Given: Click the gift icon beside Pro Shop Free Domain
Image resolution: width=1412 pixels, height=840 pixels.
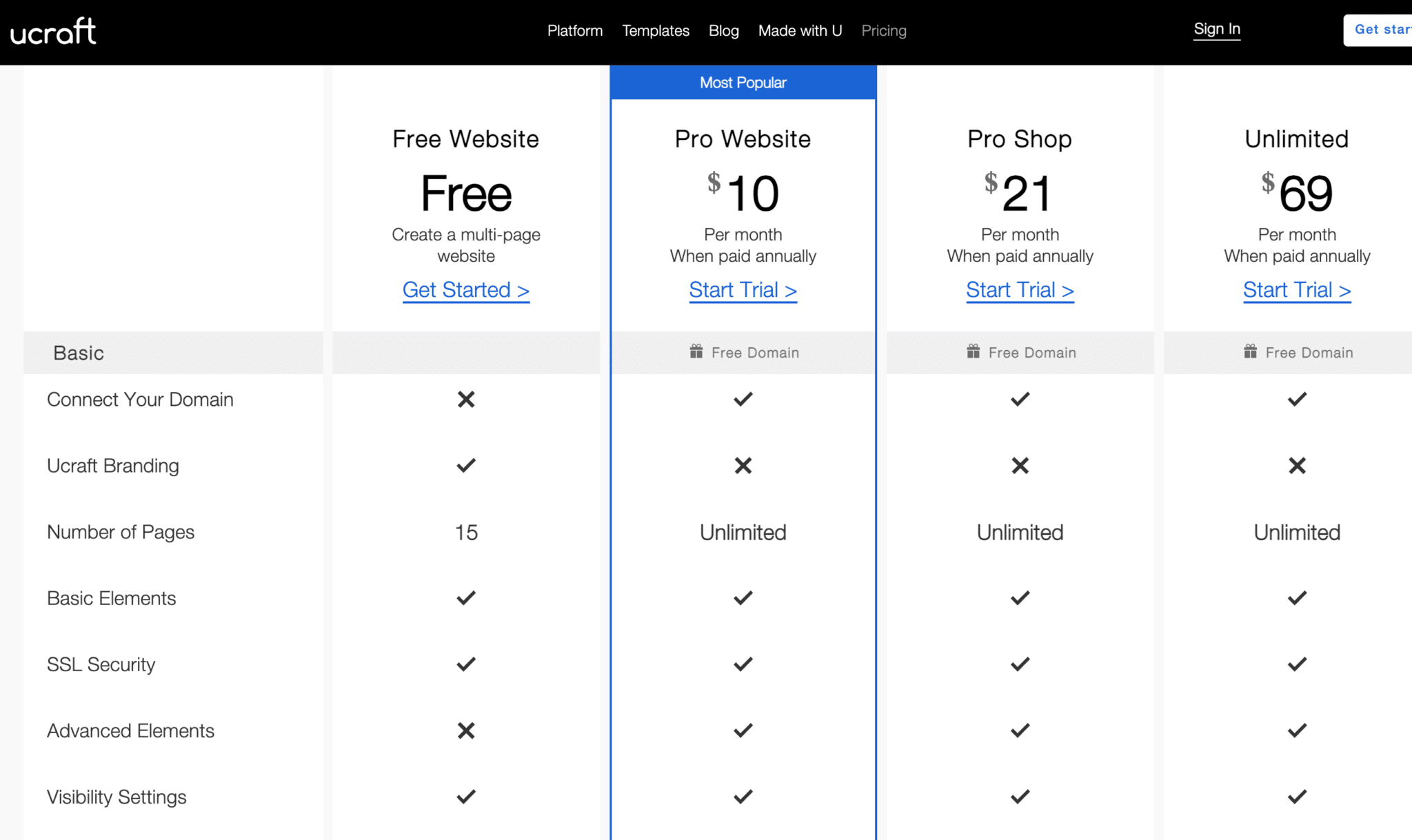Looking at the screenshot, I should click(973, 351).
